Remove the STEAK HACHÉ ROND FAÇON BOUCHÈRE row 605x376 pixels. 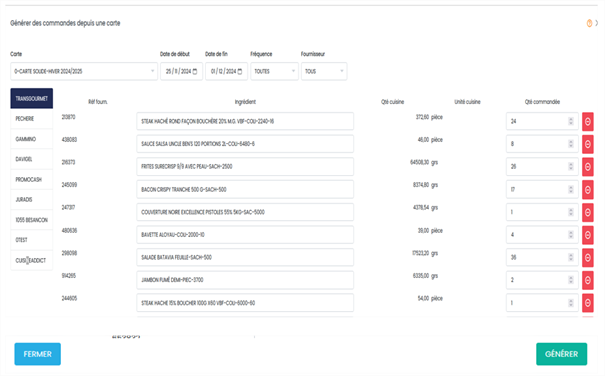pos(588,121)
